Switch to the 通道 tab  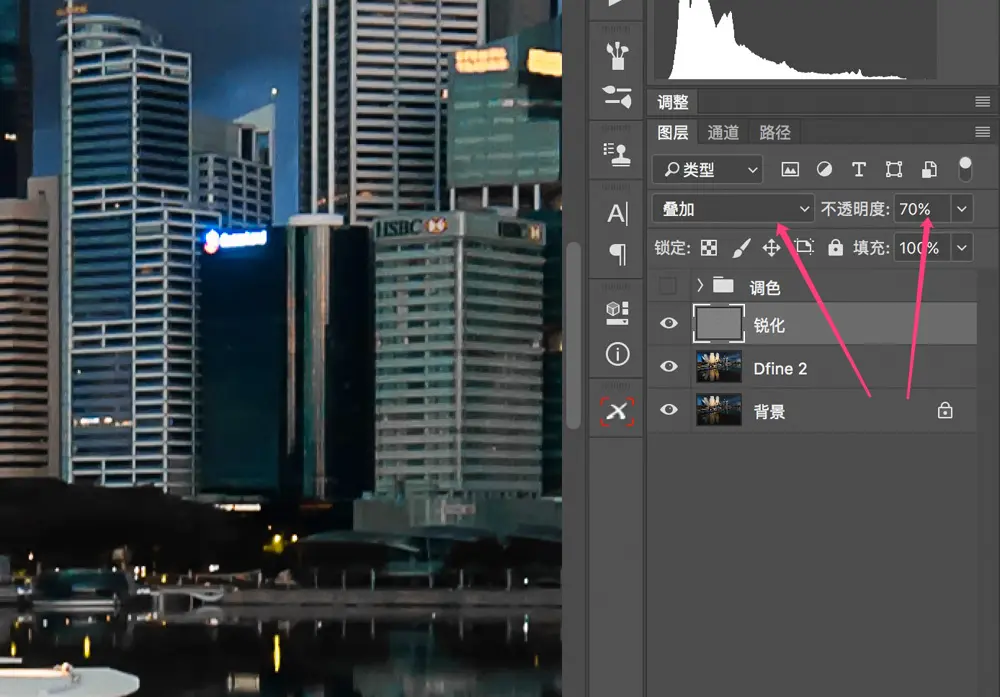click(x=723, y=133)
